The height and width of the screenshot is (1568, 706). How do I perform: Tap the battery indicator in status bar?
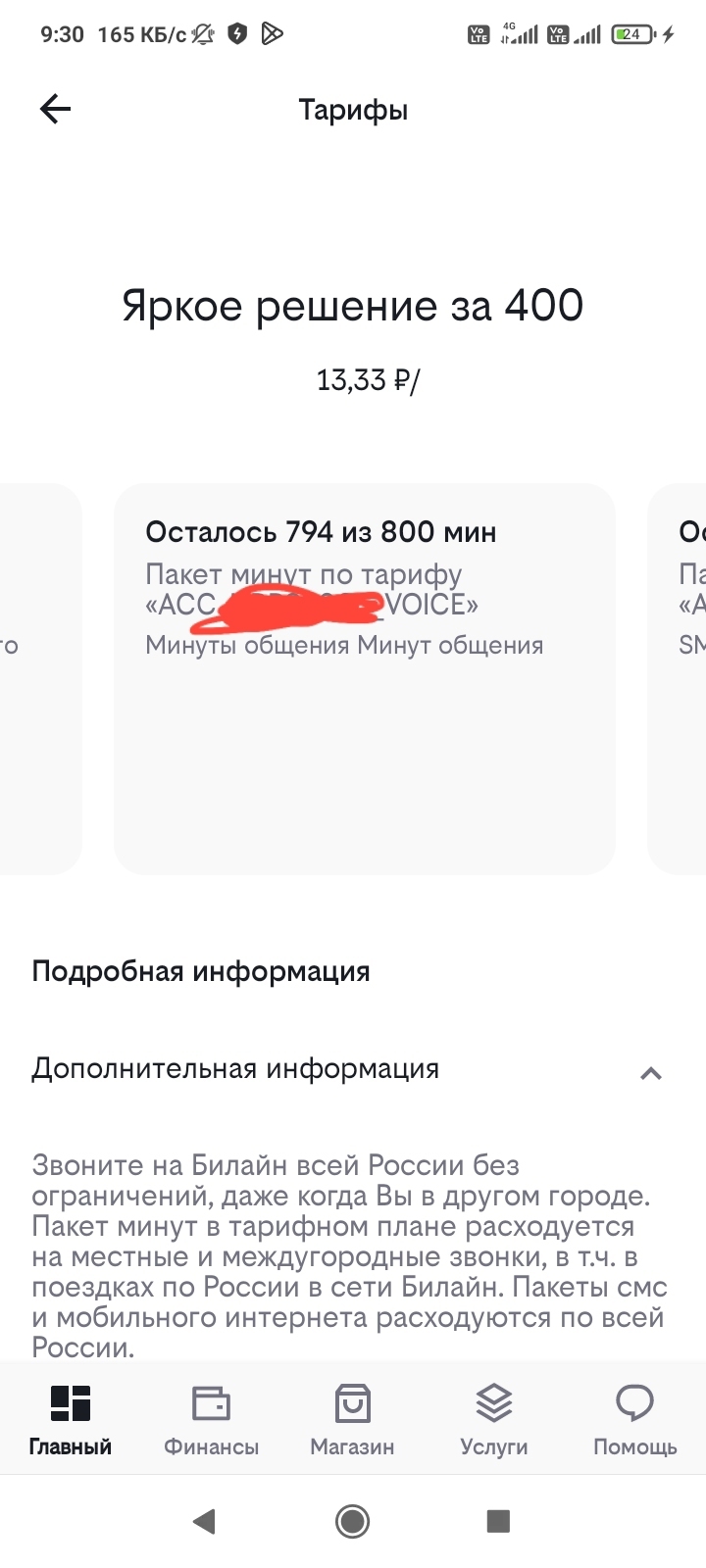pos(634,34)
